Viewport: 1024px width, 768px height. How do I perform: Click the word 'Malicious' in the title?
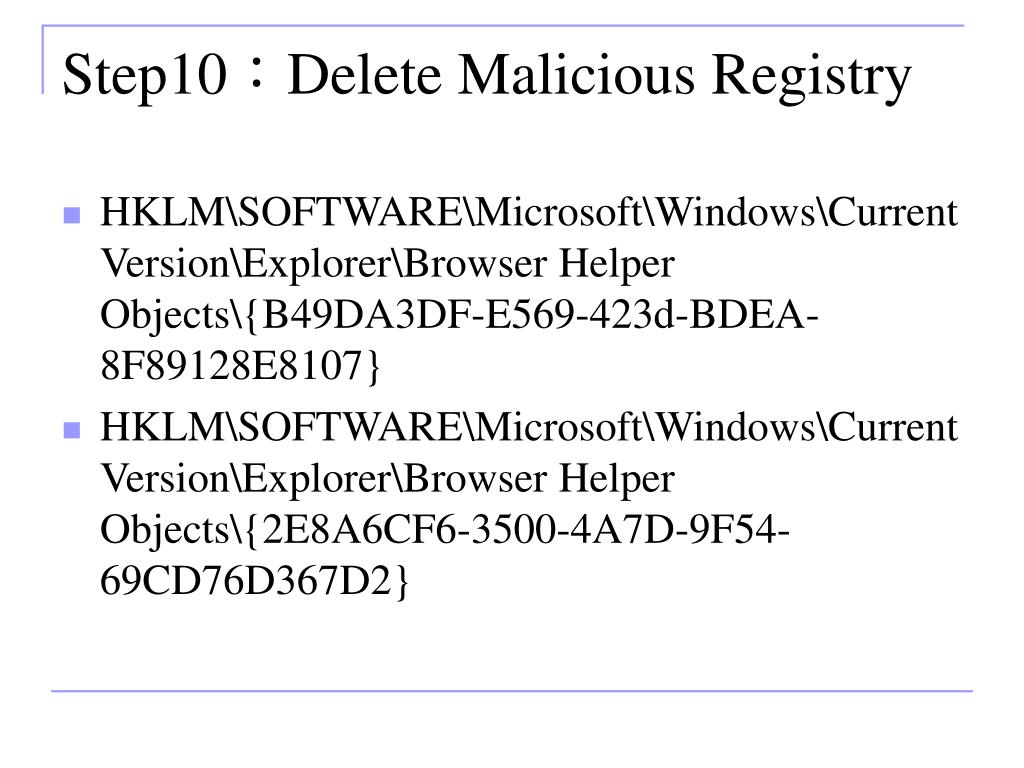tap(577, 74)
